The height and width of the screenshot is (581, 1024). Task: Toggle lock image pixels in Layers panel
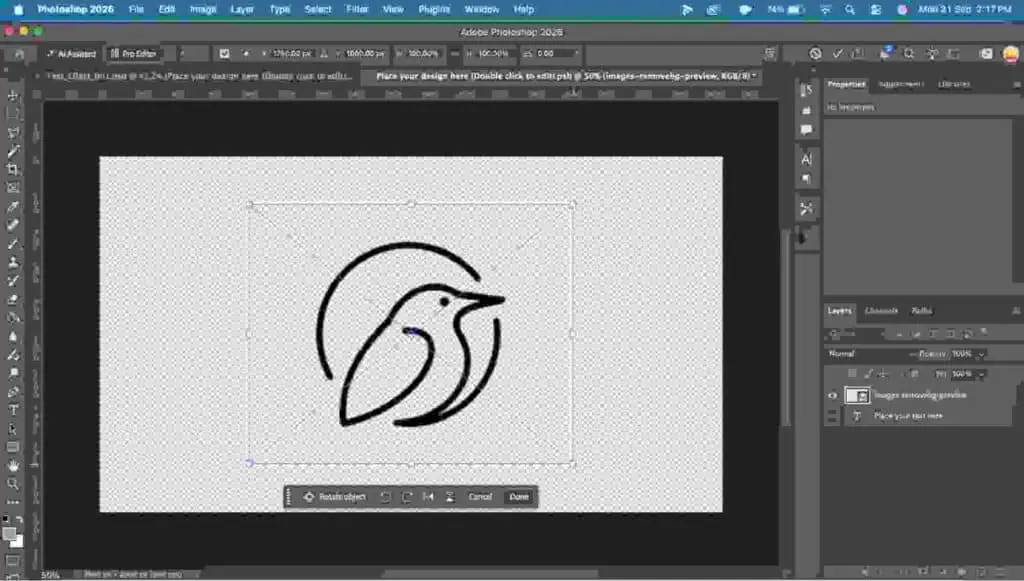[x=868, y=374]
